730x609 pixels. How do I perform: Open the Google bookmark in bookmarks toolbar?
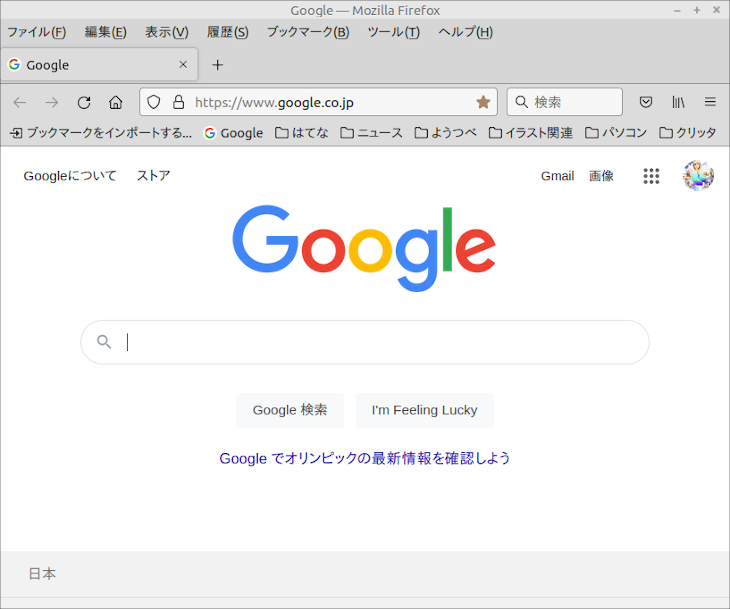[x=233, y=133]
